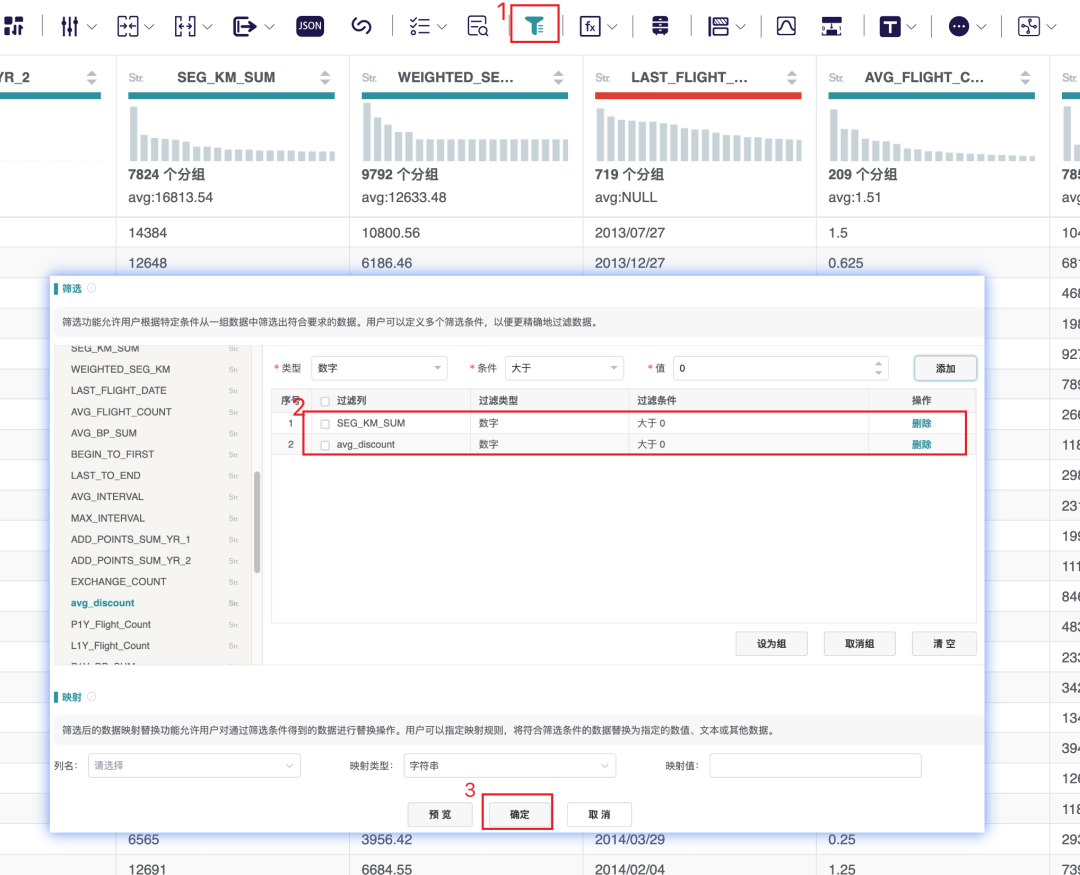Sort the SEG_KM_SUM column
This screenshot has height=875, width=1080.
click(x=325, y=77)
